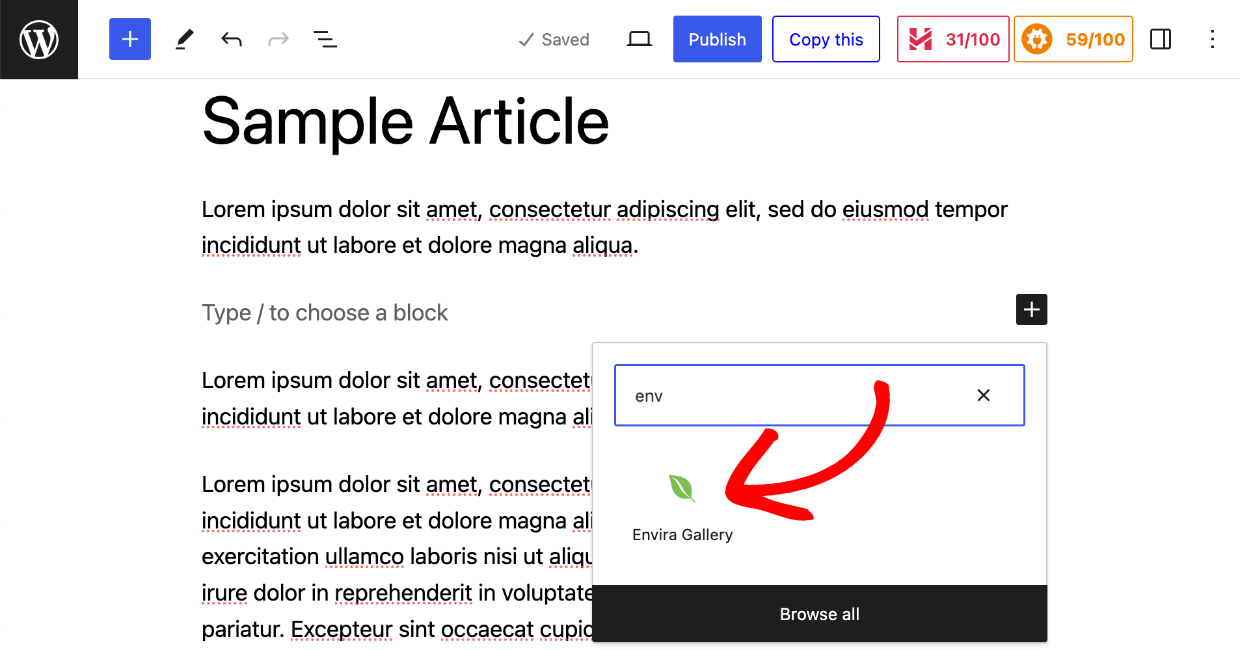Open the three-dot Options menu

point(1212,39)
